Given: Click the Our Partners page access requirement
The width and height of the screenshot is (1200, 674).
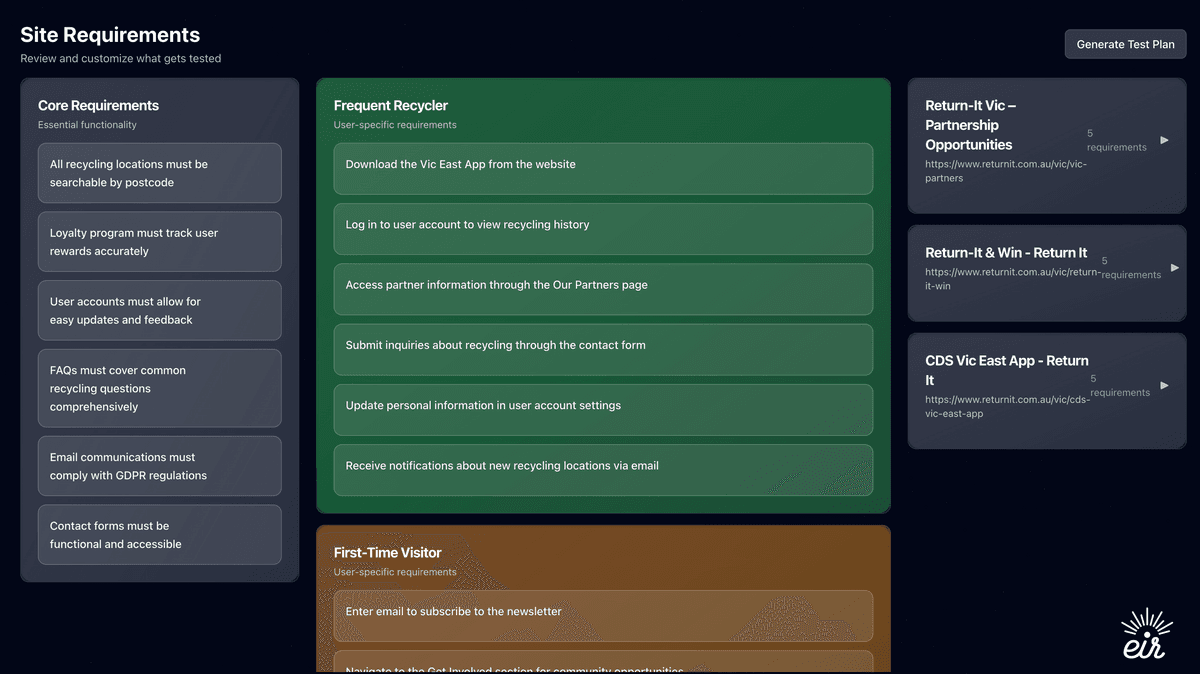Looking at the screenshot, I should 603,289.
